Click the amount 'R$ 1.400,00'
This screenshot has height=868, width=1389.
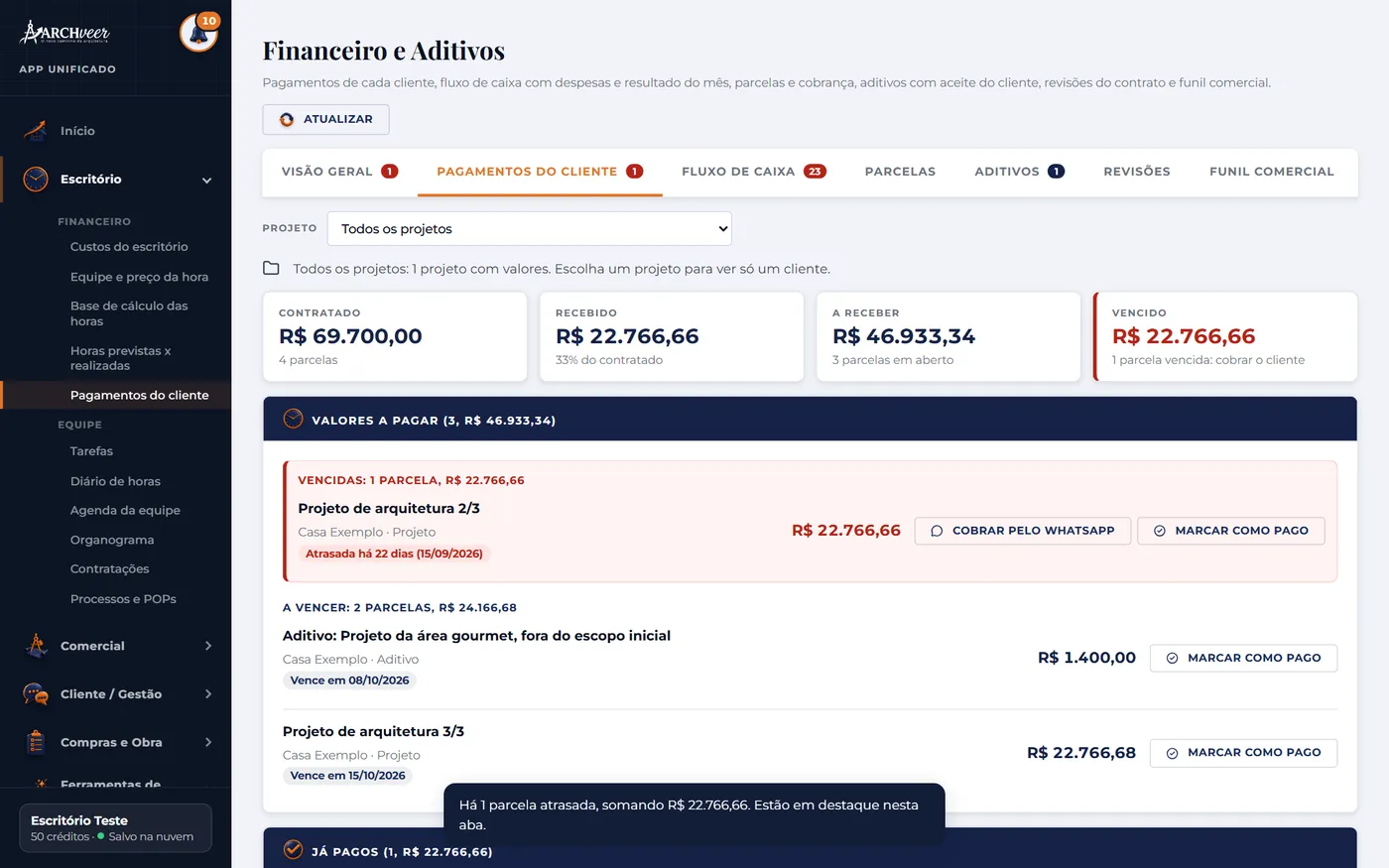coord(1086,658)
